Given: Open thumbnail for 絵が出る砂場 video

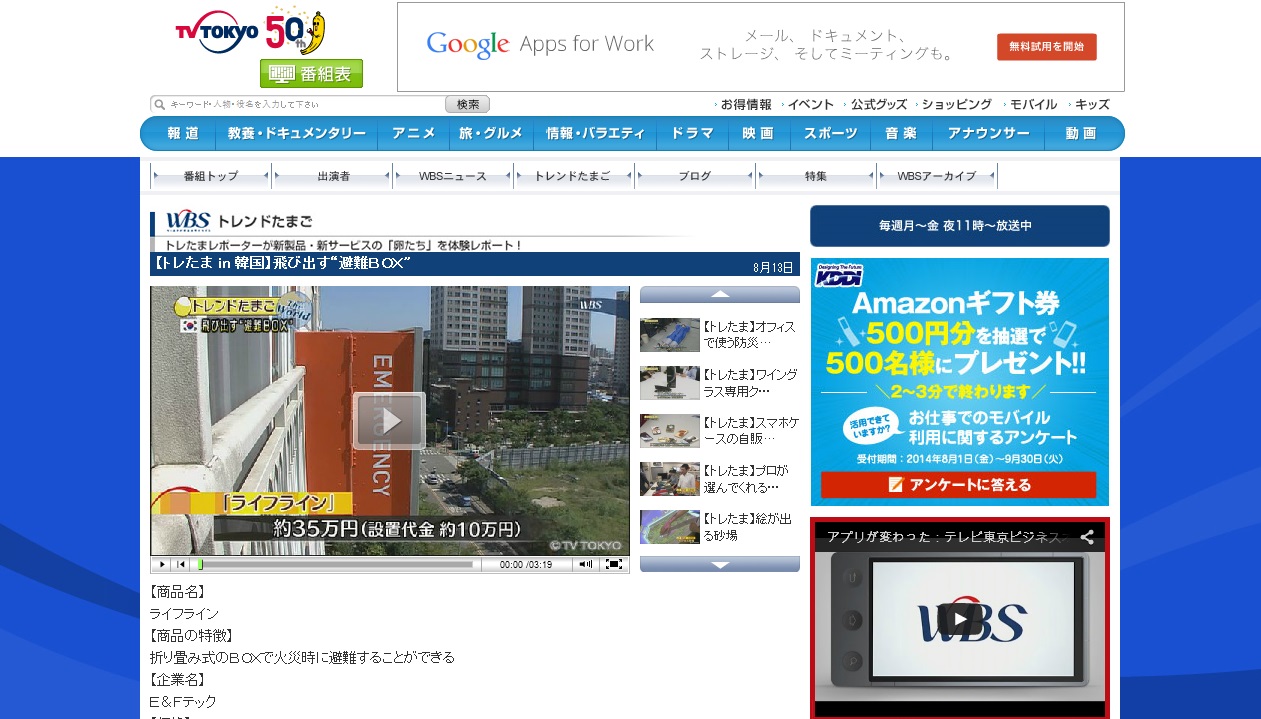Looking at the screenshot, I should coord(669,527).
